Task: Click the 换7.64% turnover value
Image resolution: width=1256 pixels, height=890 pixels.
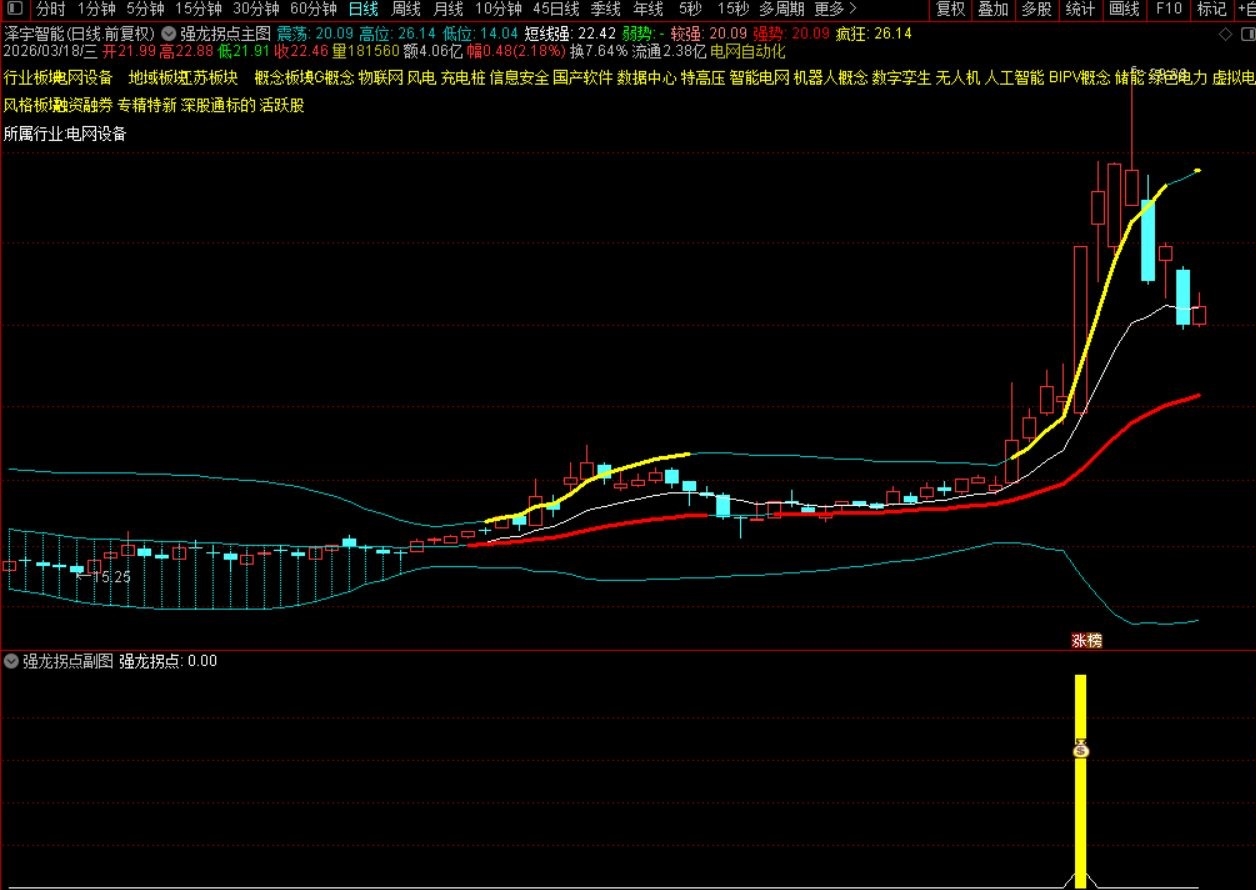Action: [x=599, y=51]
